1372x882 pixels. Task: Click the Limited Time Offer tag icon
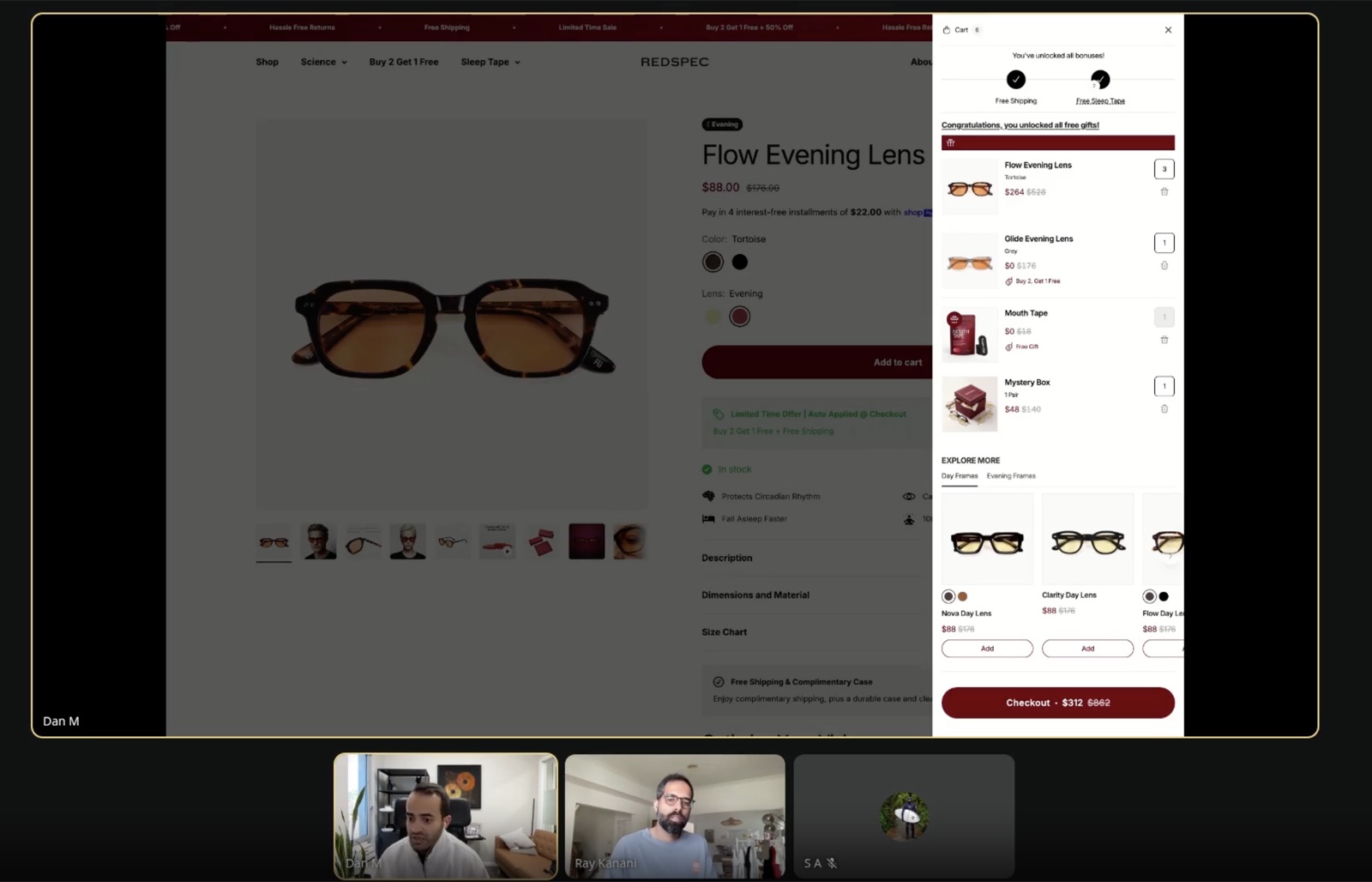719,414
